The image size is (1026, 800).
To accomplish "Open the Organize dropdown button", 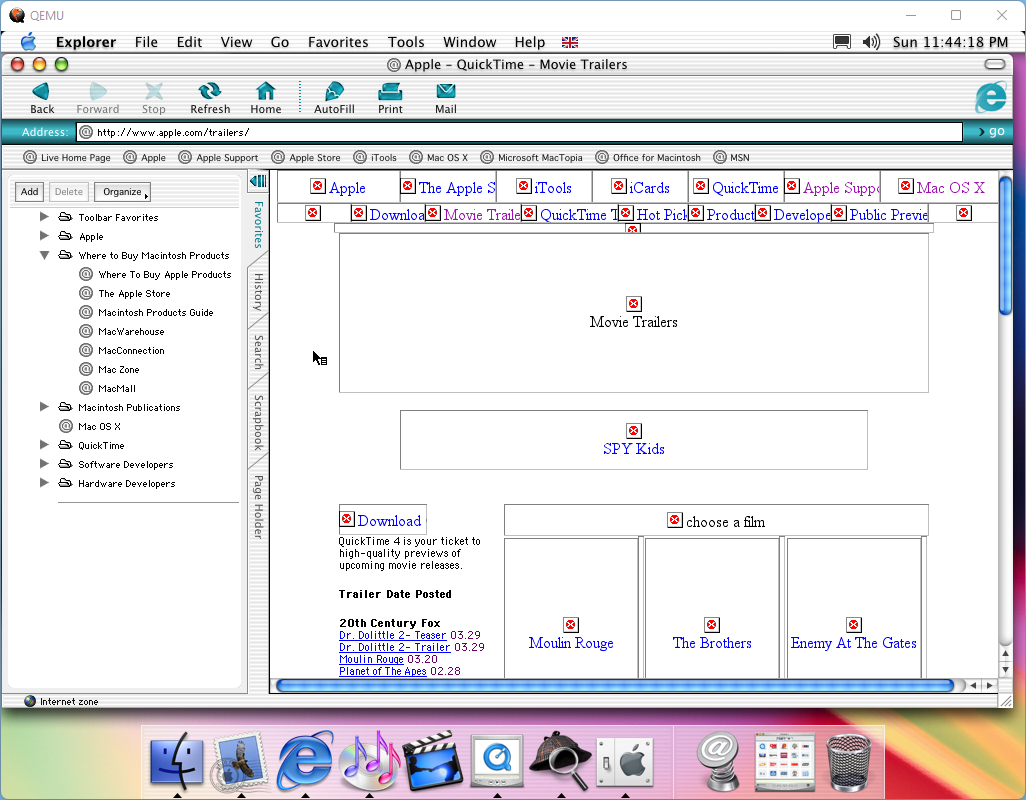I will 122,192.
